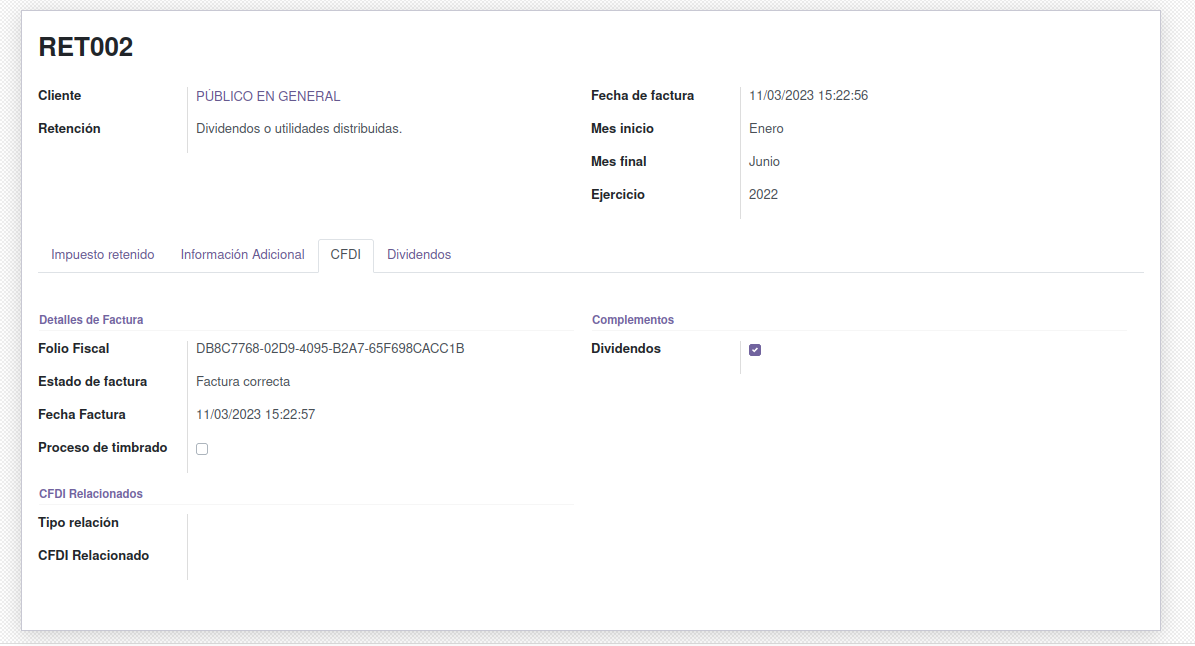The width and height of the screenshot is (1195, 646).
Task: Open the PÚBLICO EN GENERAL client link
Action: 268,97
